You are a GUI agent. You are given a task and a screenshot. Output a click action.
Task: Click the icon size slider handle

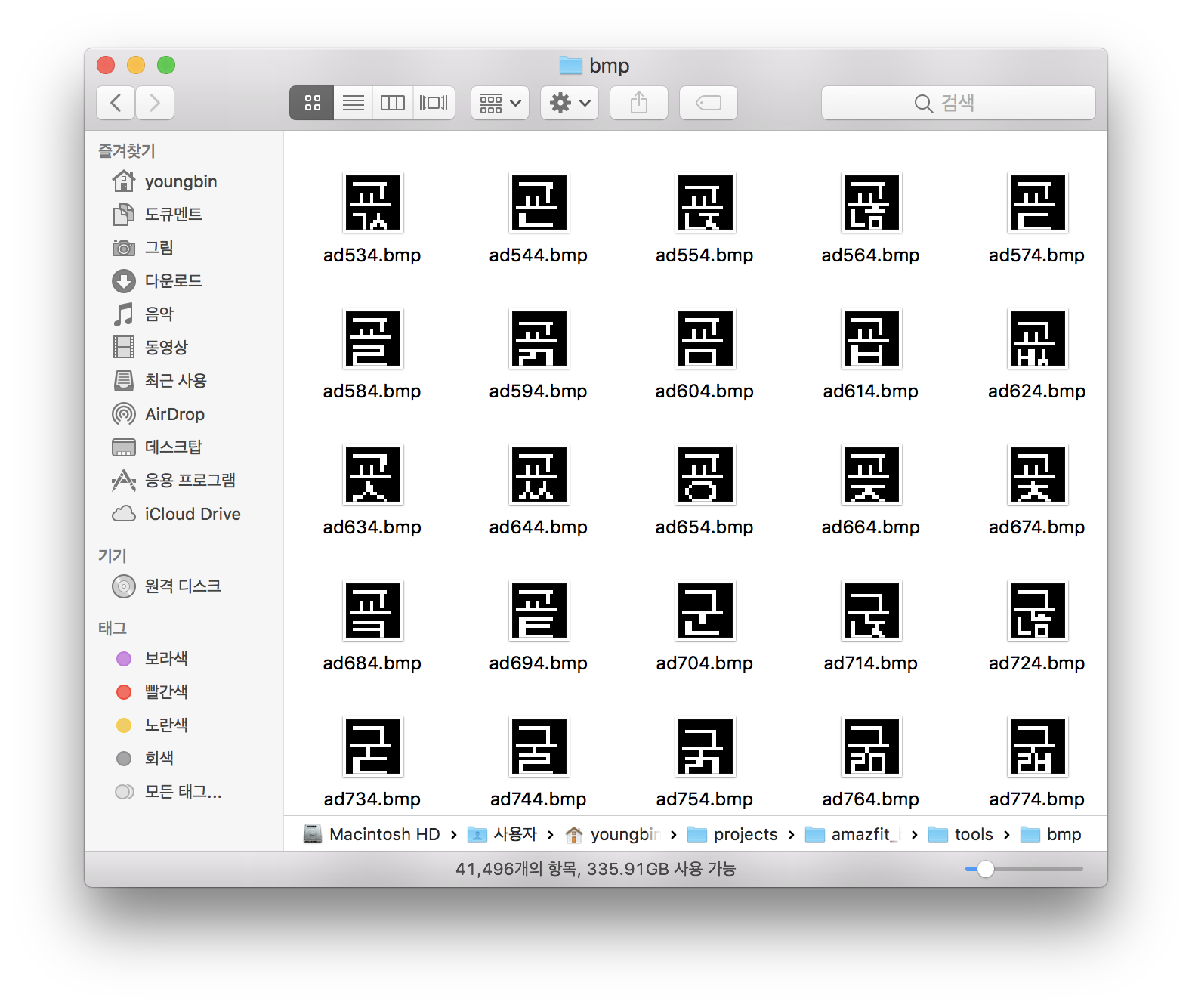click(985, 869)
